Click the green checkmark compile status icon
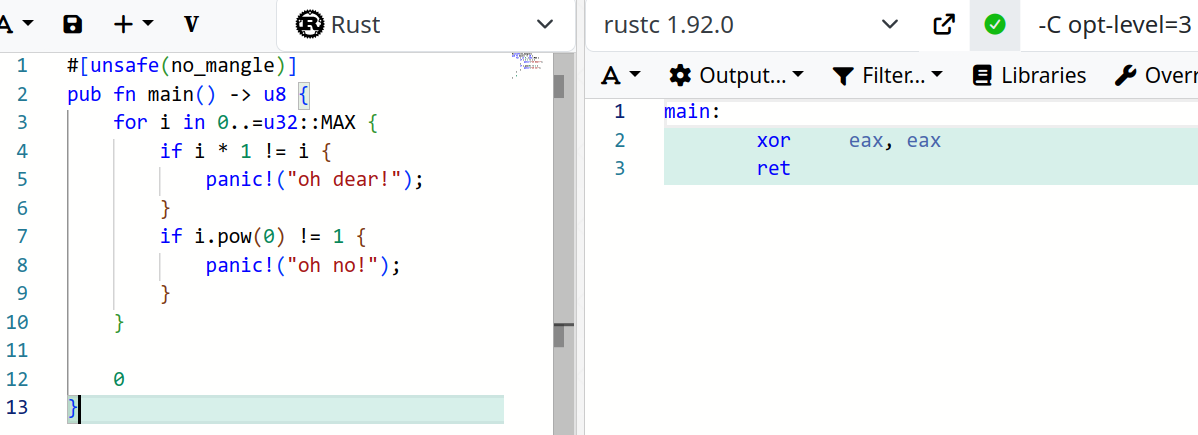This screenshot has height=435, width=1198. click(994, 24)
